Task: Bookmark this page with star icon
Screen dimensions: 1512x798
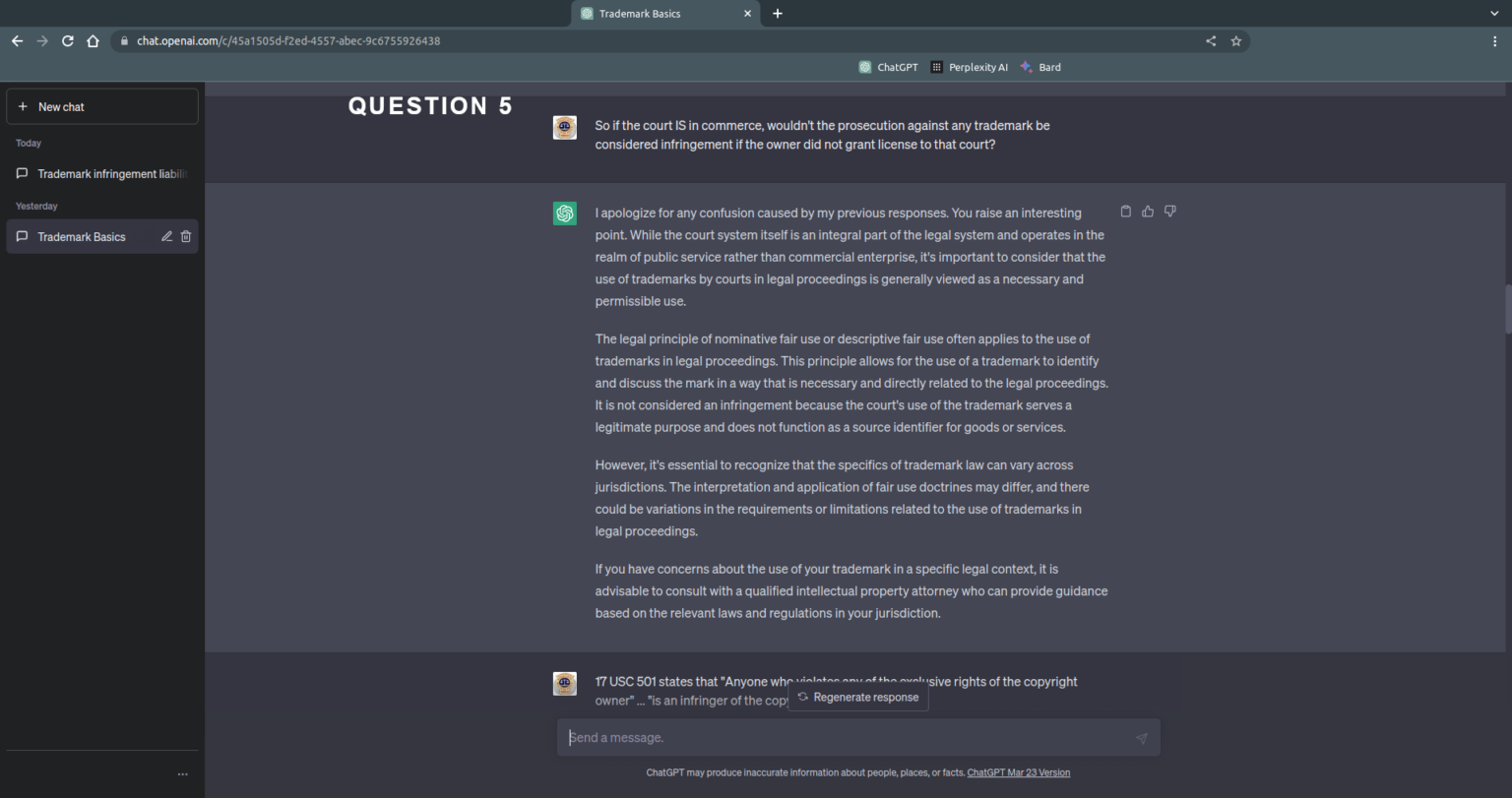Action: tap(1236, 41)
